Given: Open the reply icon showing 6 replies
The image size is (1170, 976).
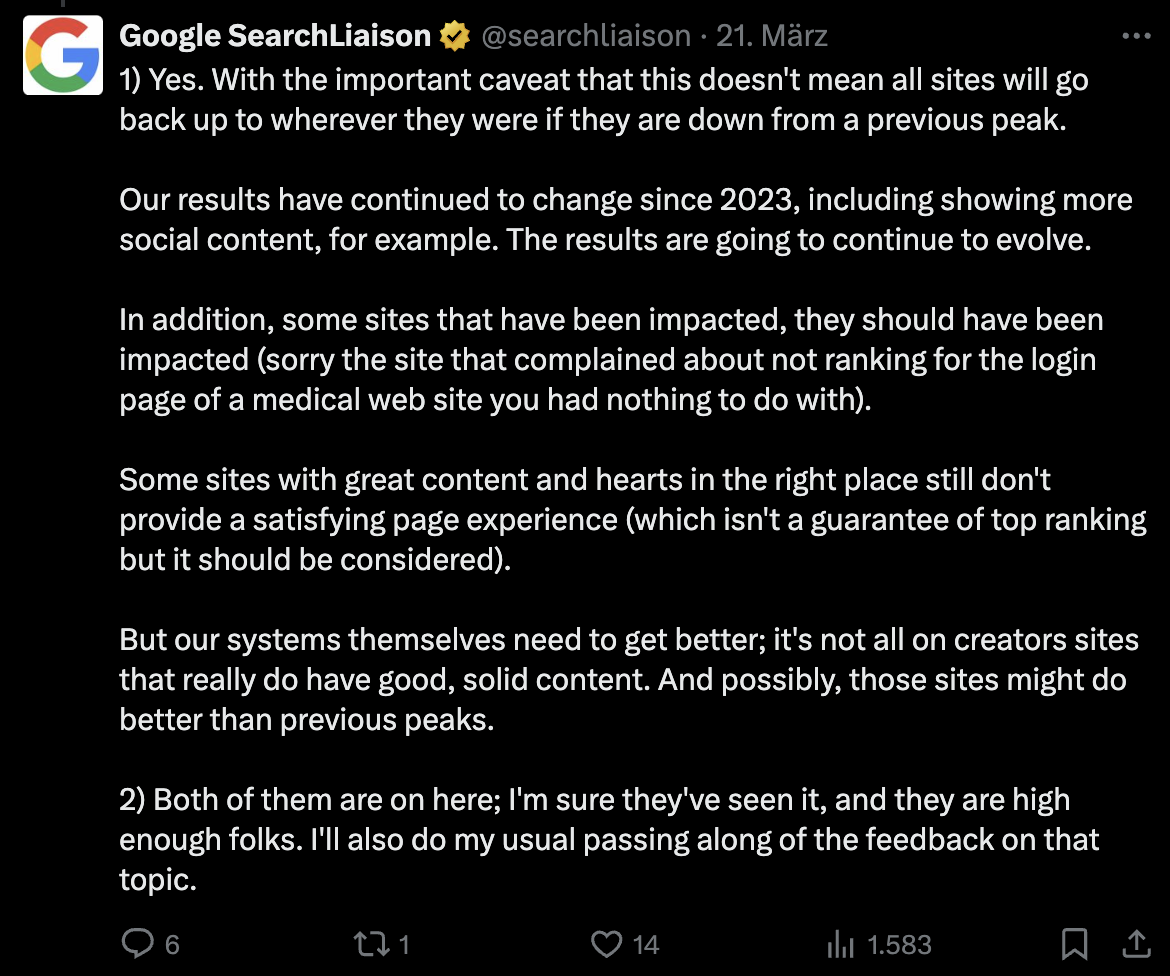Looking at the screenshot, I should click(139, 943).
